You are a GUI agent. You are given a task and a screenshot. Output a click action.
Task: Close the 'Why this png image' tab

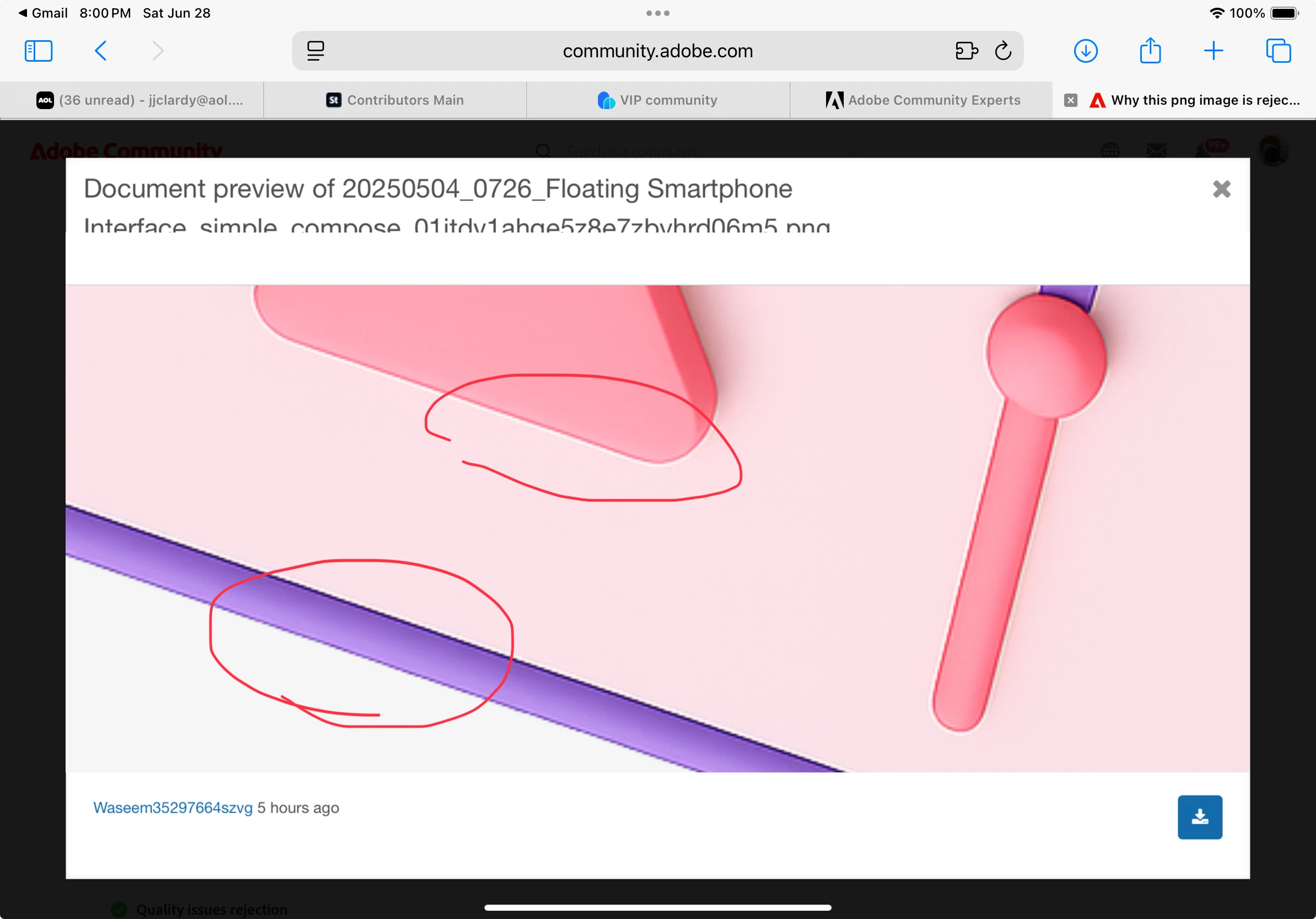[x=1071, y=100]
